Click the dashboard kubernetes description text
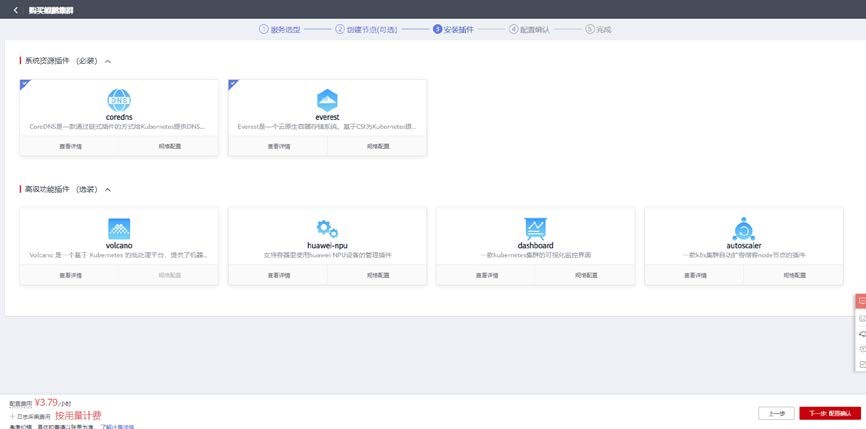The height and width of the screenshot is (429, 866). pyautogui.click(x=535, y=255)
